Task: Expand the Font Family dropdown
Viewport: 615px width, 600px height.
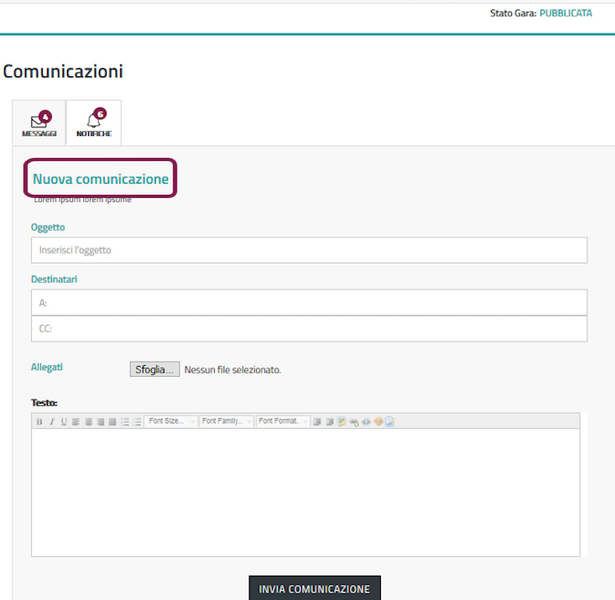Action: tap(227, 422)
